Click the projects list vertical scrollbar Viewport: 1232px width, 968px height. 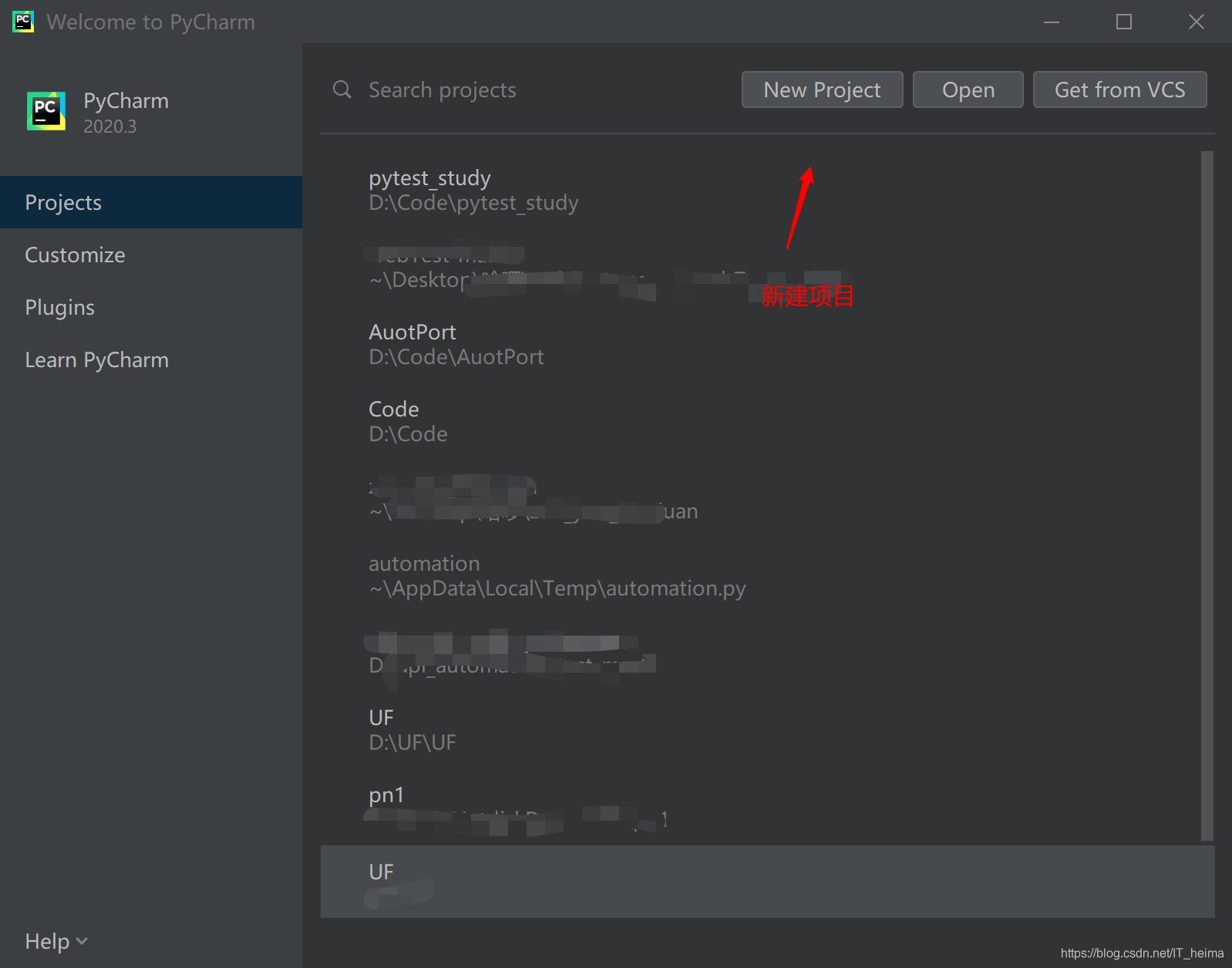(x=1207, y=495)
